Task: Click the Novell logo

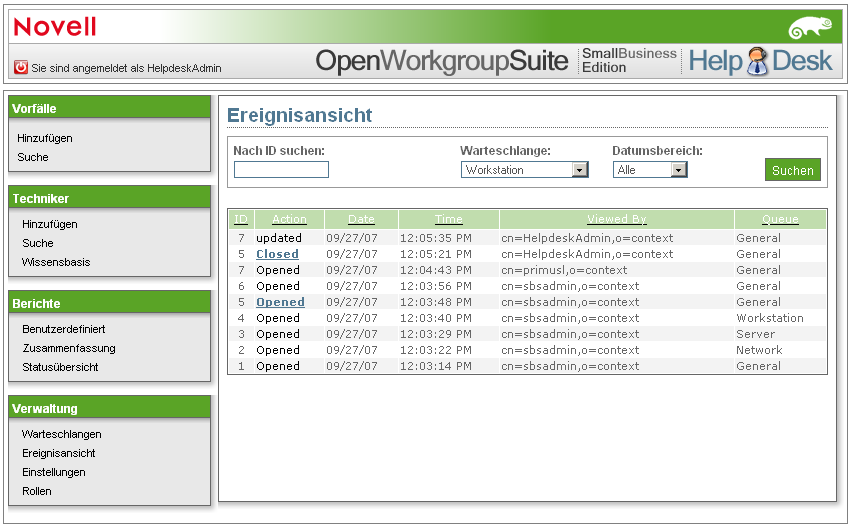Action: click(55, 27)
